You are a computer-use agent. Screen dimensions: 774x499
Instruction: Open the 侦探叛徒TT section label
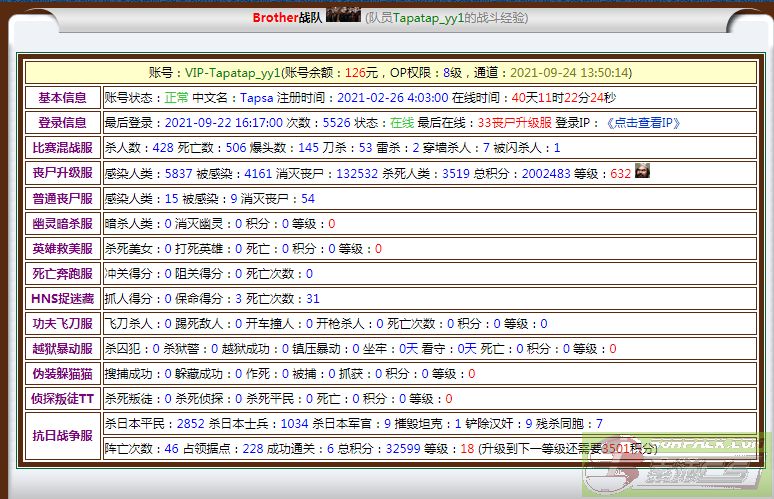(x=62, y=399)
